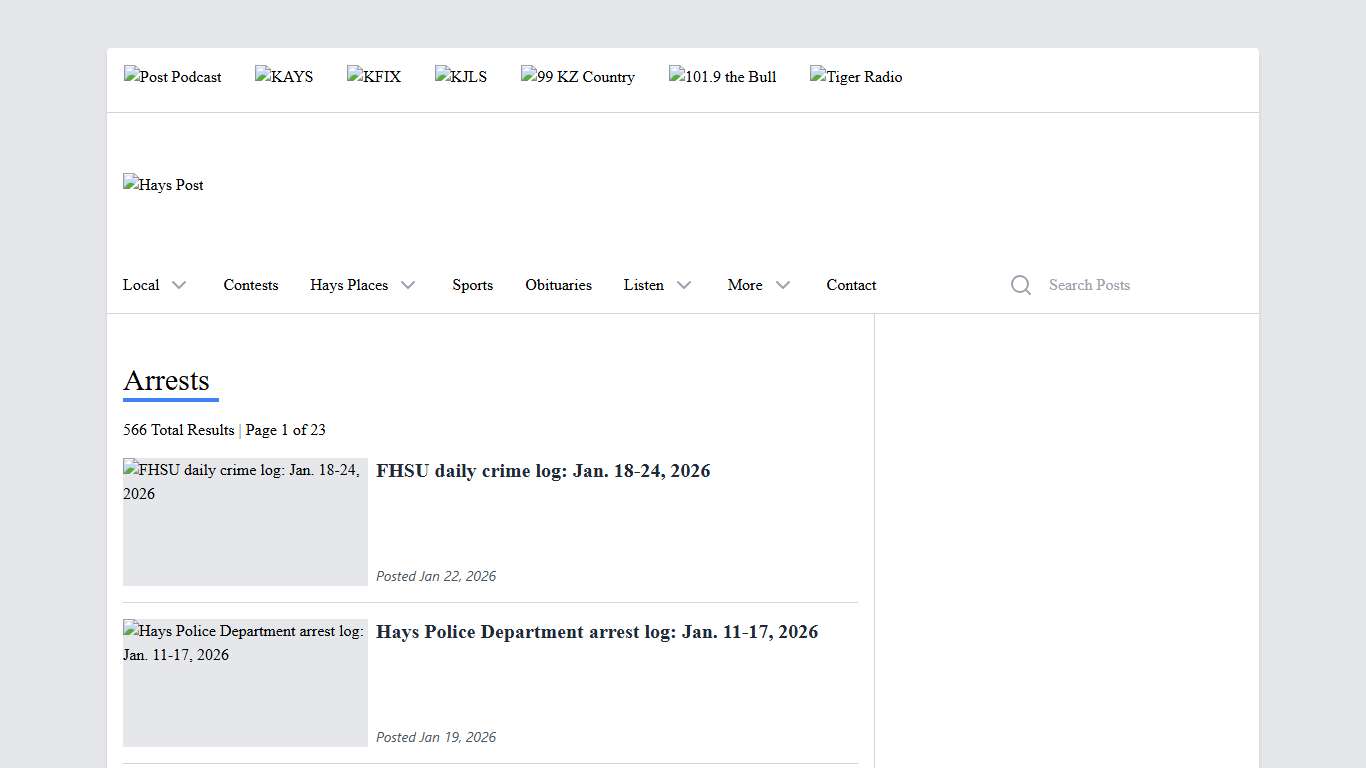The image size is (1366, 768).
Task: Click the Hays Post site logo
Action: tap(163, 185)
